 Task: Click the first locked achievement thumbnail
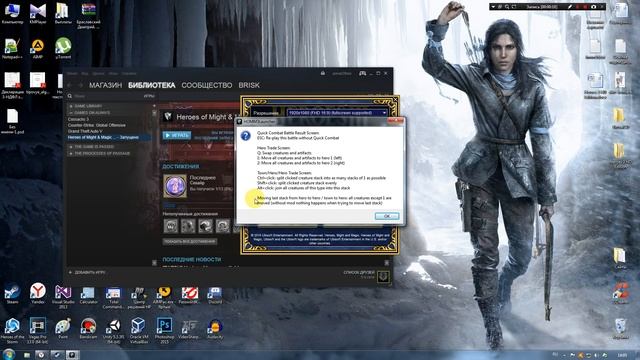point(171,226)
